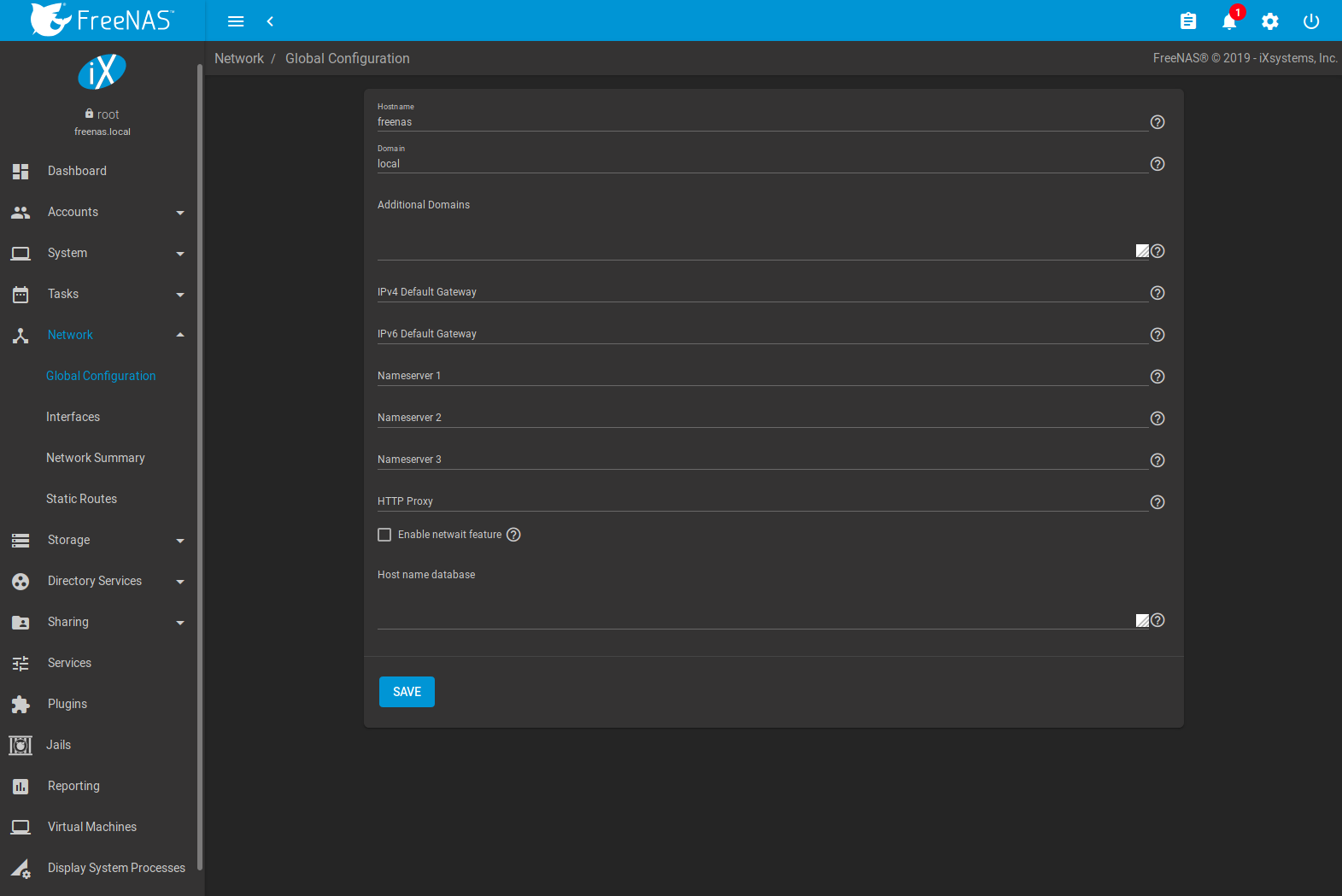Open the alerts bell notification icon
The image size is (1342, 896).
1229,21
